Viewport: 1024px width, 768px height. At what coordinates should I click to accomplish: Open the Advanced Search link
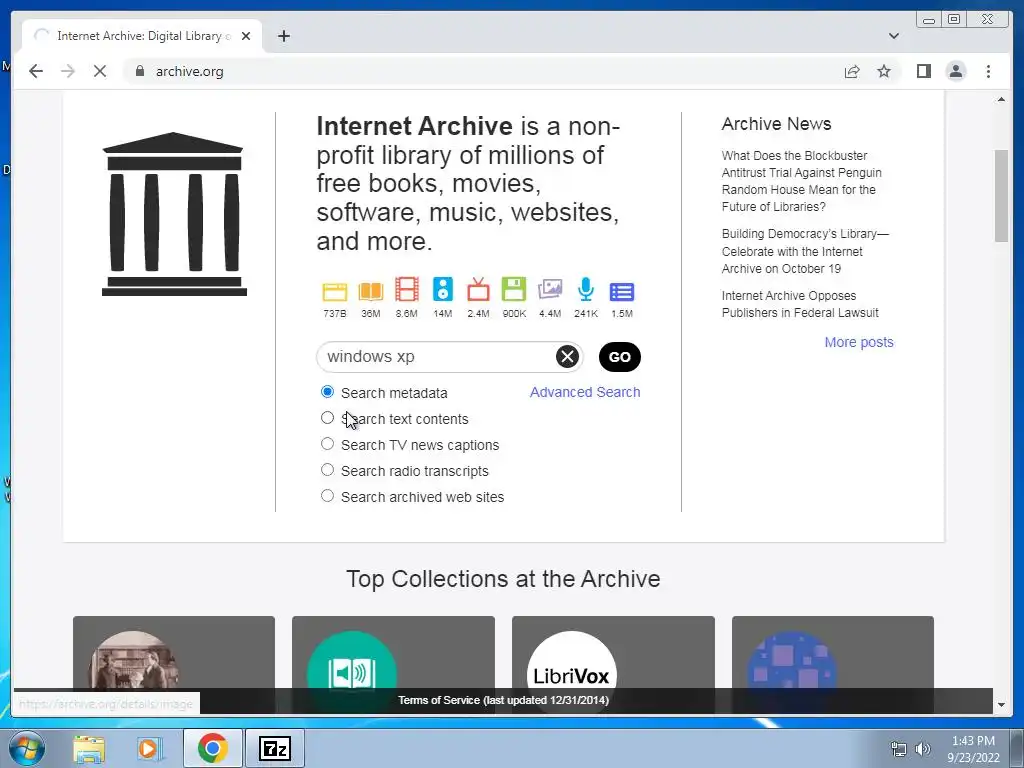click(584, 392)
